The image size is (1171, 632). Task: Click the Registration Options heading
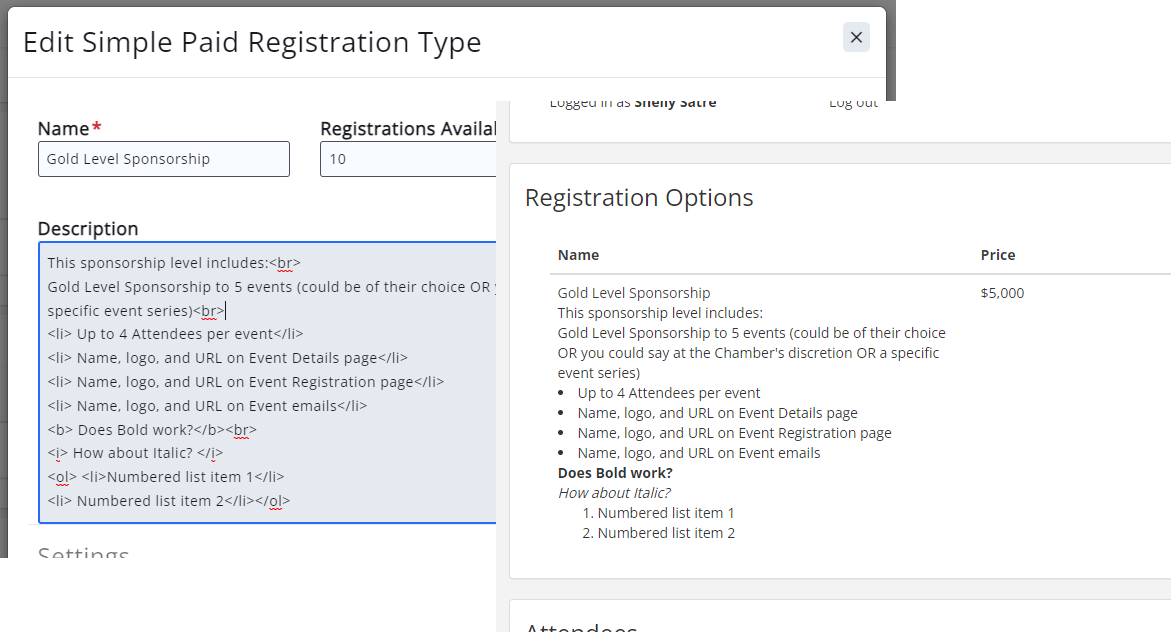coord(639,198)
